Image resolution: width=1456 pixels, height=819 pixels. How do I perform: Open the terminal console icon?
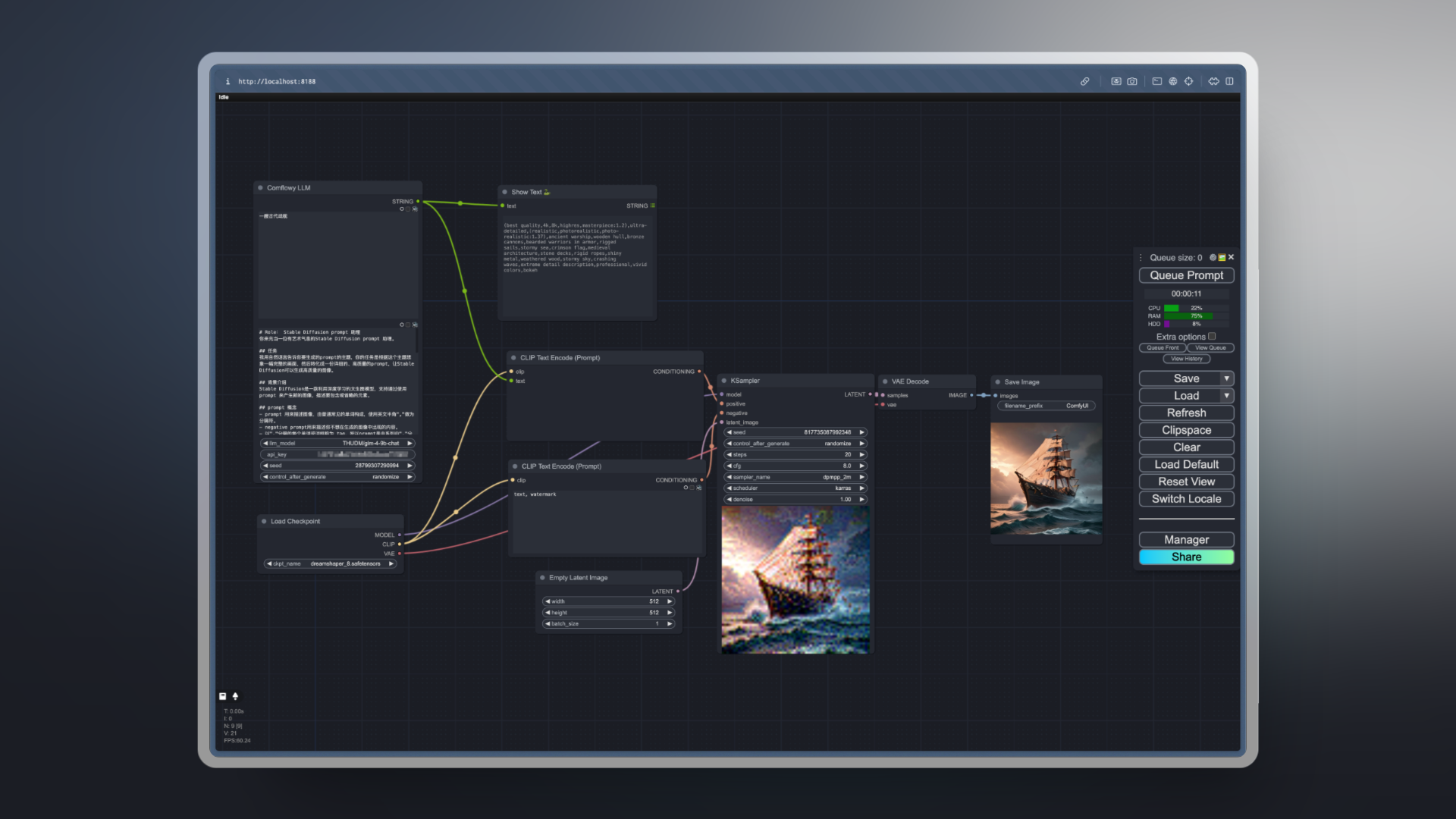(1156, 81)
